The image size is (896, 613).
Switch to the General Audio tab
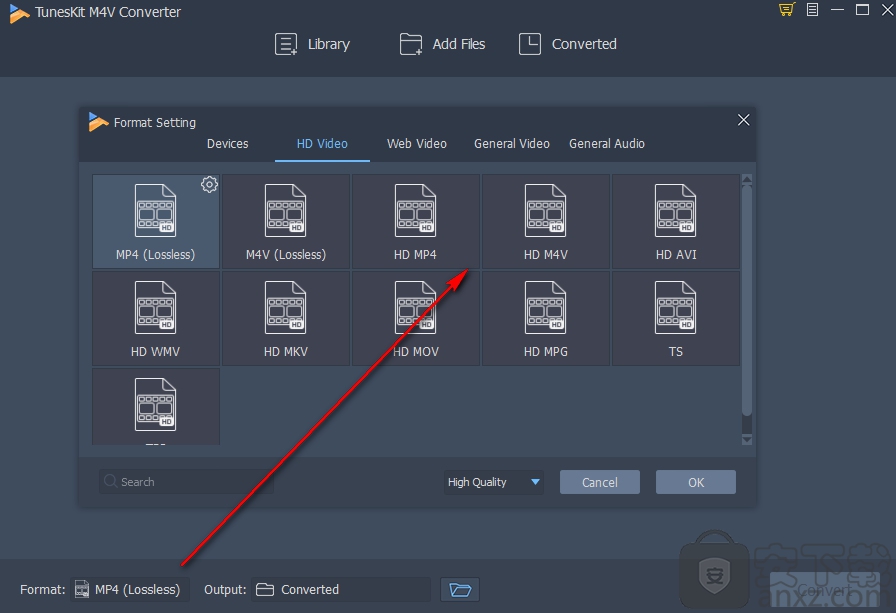[607, 144]
